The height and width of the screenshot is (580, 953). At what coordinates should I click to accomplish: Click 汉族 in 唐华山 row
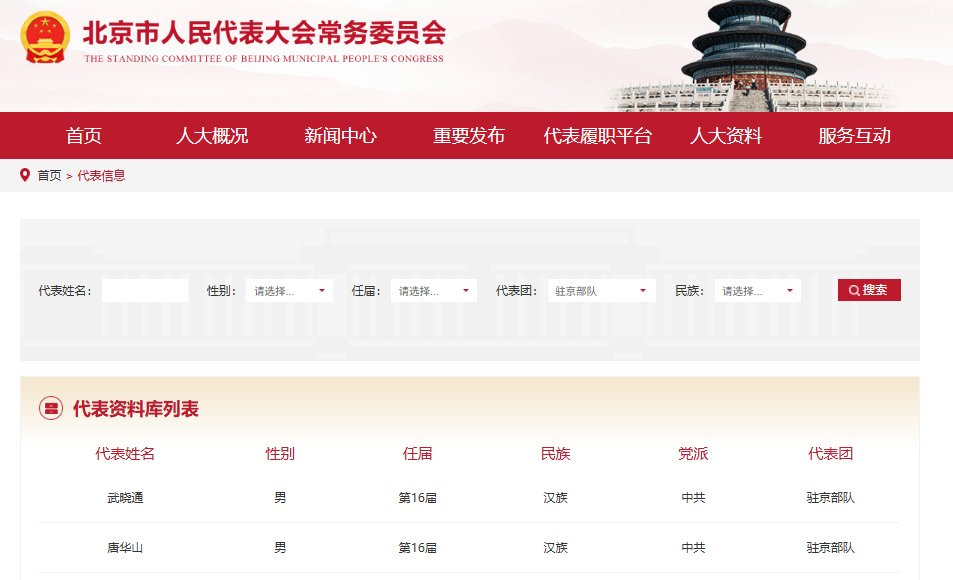tap(556, 548)
